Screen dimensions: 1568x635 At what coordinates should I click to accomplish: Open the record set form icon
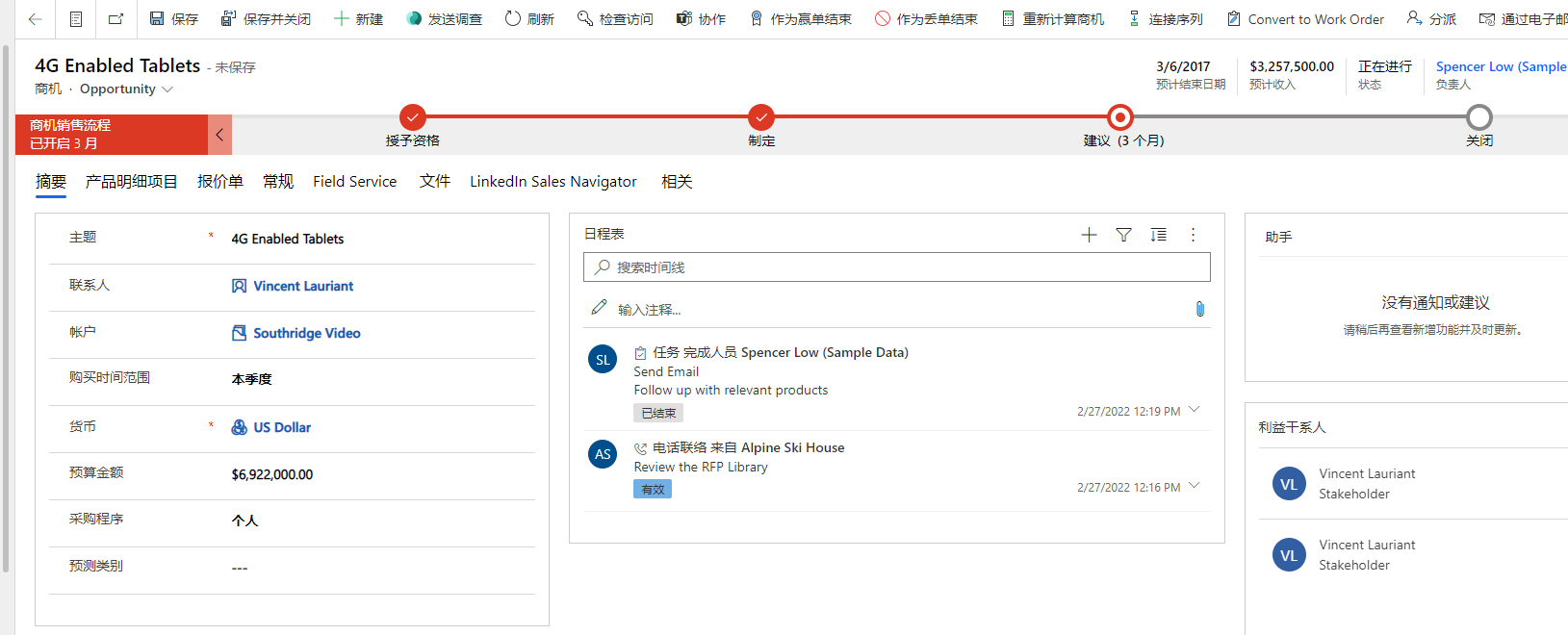pyautogui.click(x=76, y=18)
